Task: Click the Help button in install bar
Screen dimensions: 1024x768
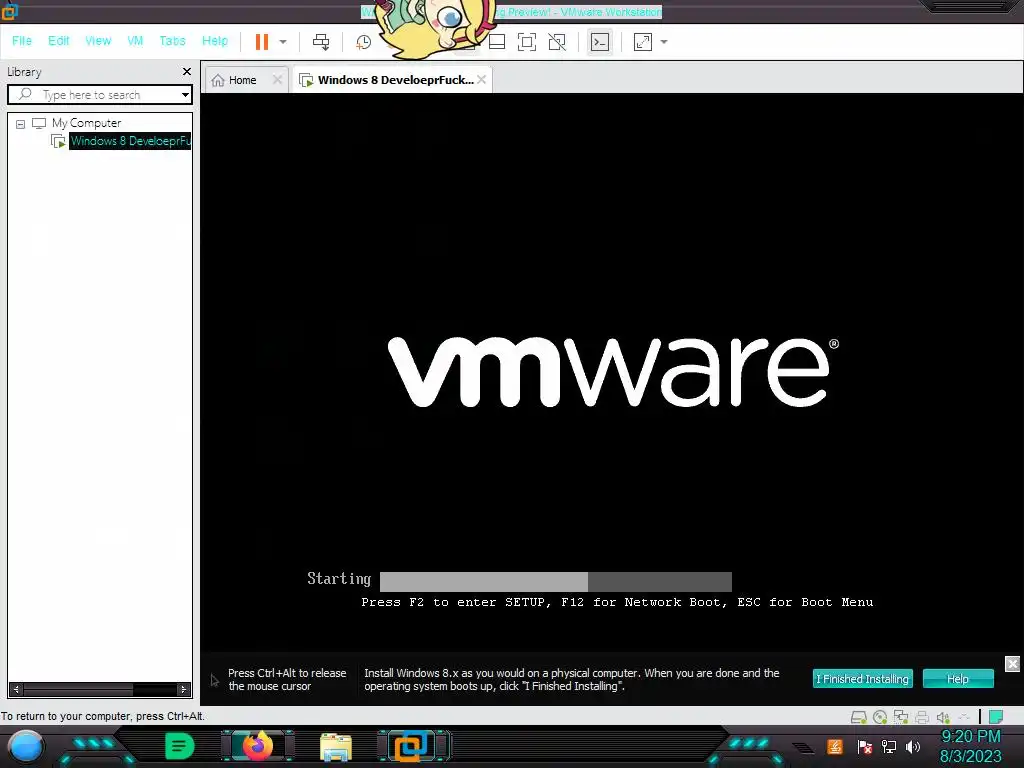Action: 958,679
